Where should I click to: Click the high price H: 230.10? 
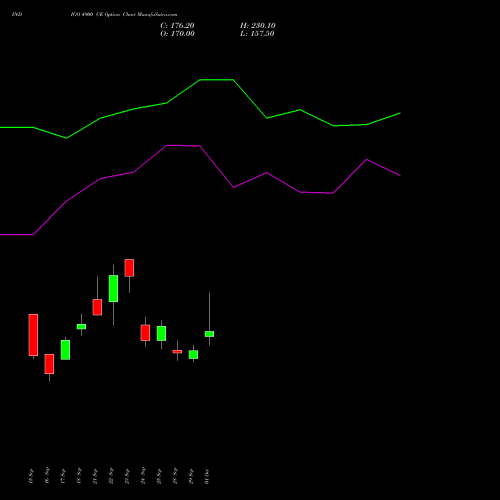point(258,26)
